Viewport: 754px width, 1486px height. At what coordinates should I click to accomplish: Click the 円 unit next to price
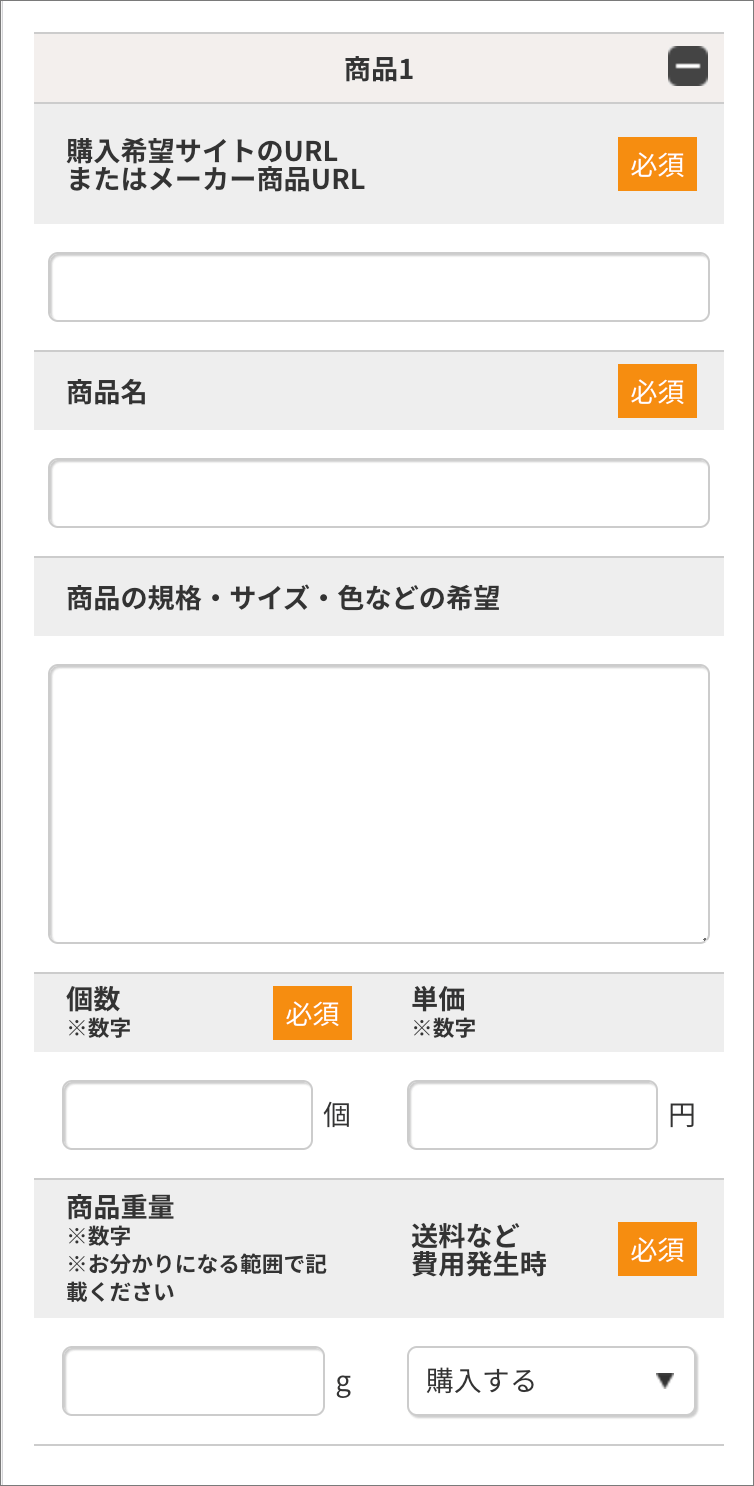click(682, 1115)
